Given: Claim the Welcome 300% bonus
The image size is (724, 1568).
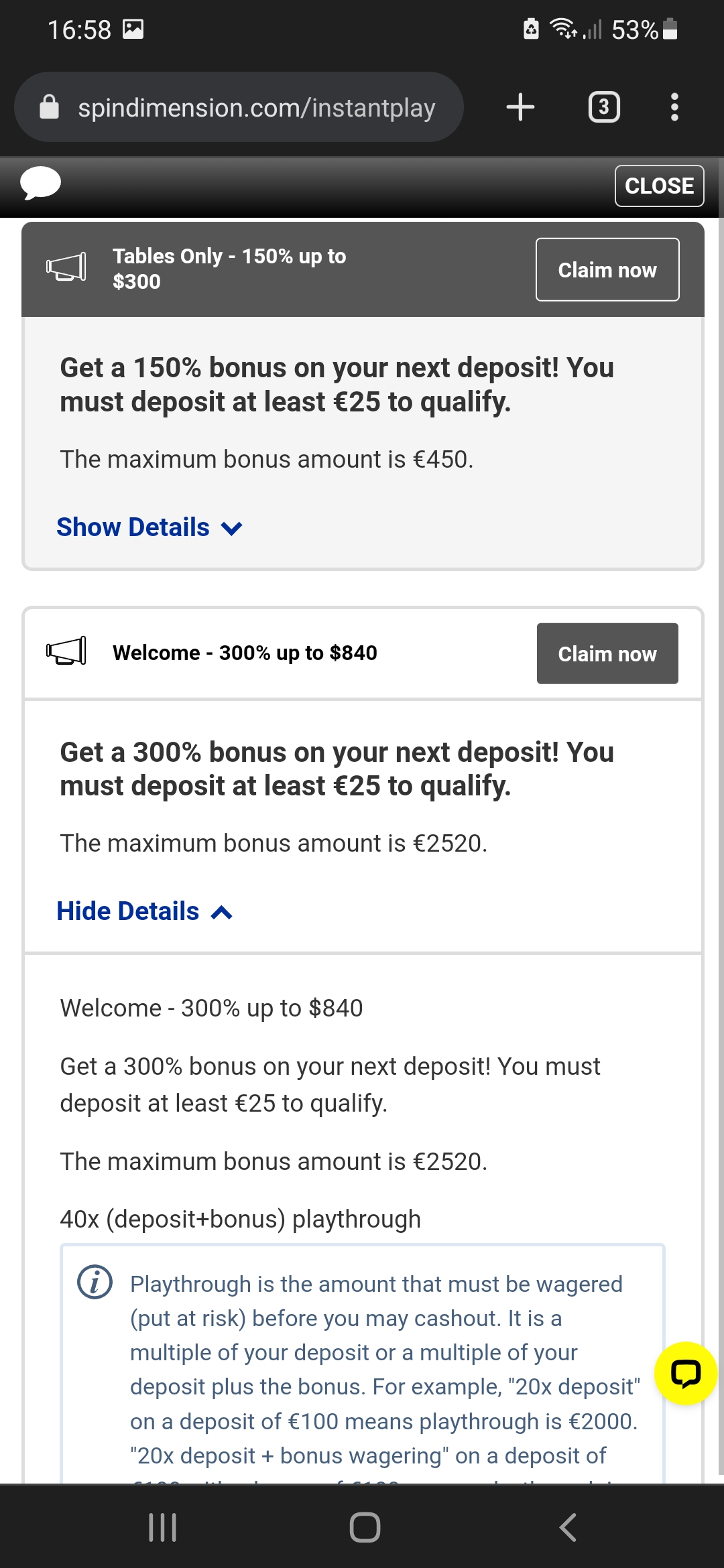Looking at the screenshot, I should click(607, 653).
